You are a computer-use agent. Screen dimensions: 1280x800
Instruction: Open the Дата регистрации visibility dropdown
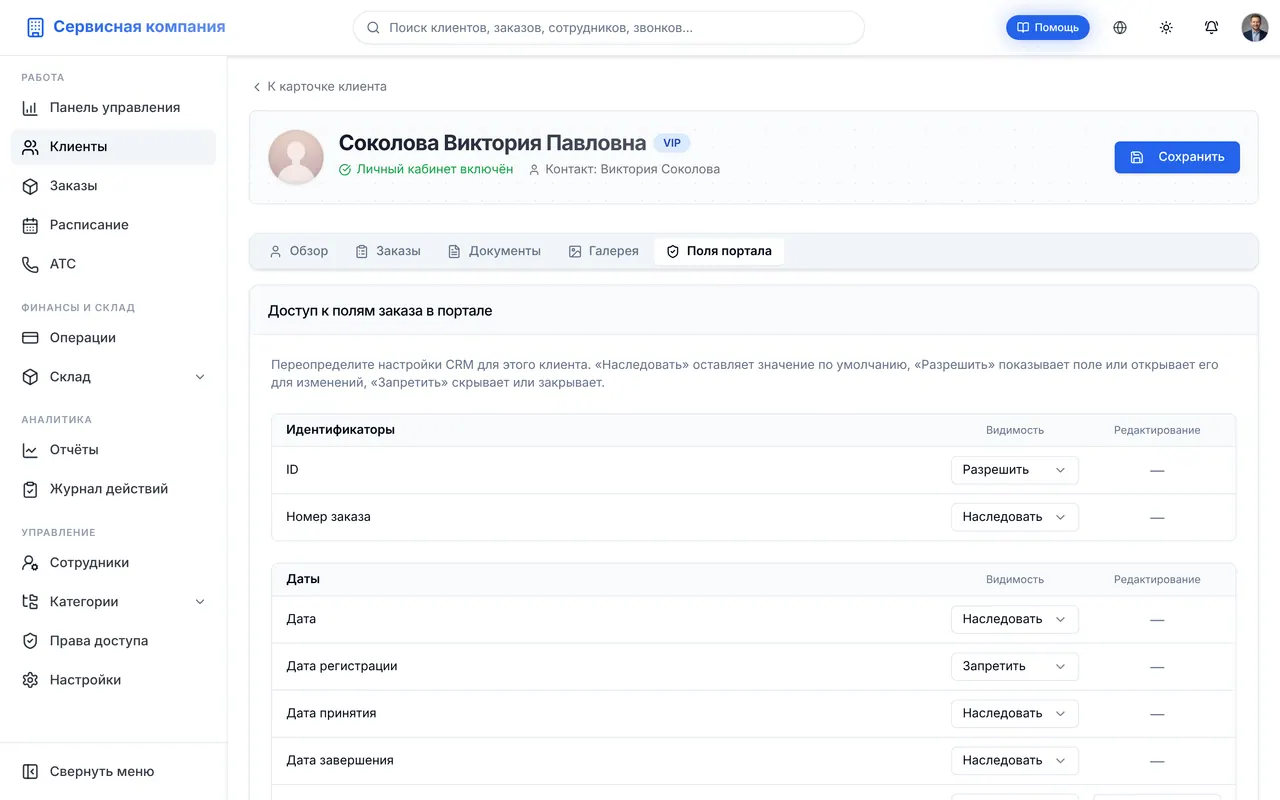click(x=1014, y=665)
